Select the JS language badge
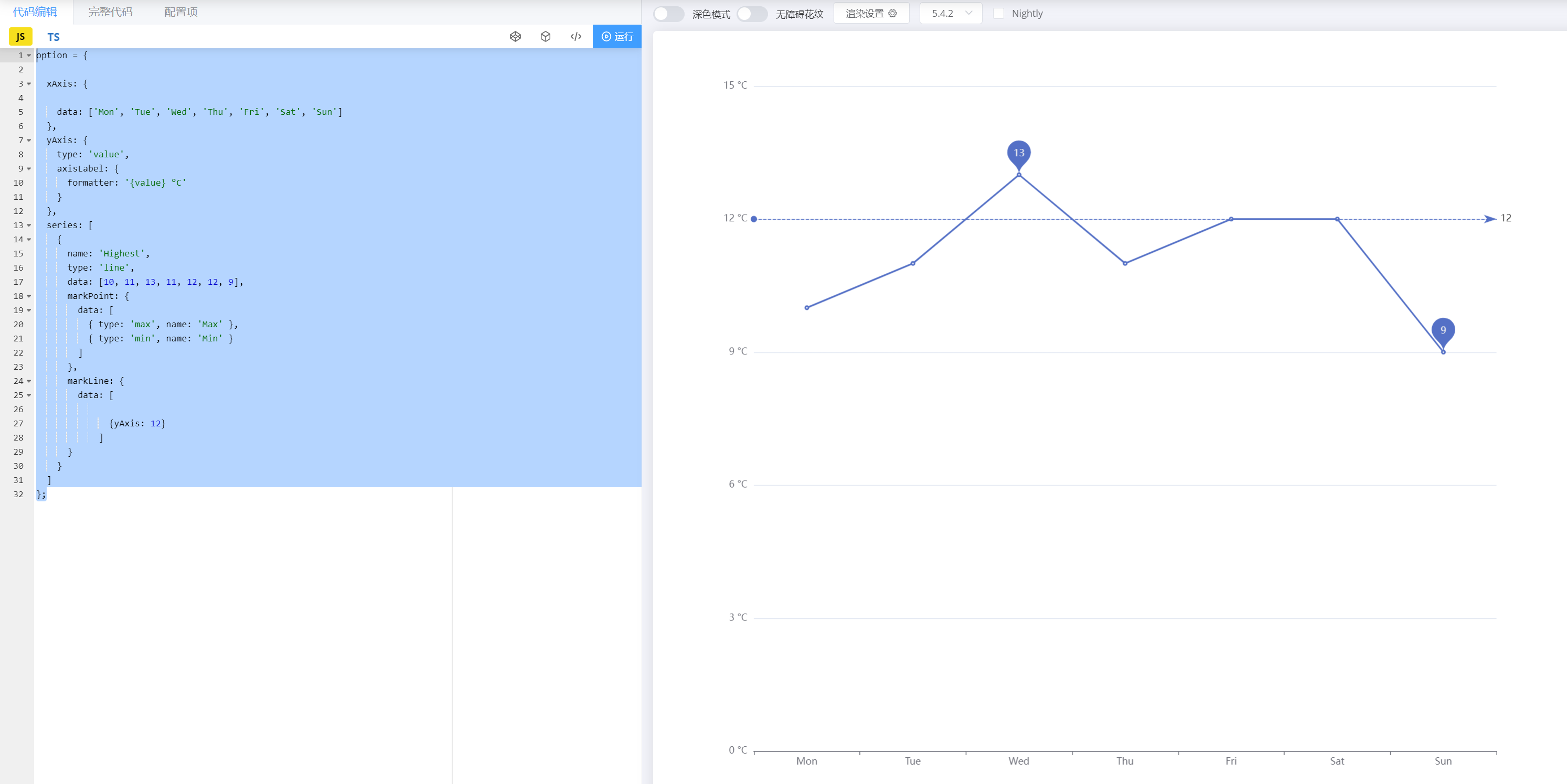The image size is (1567, 784). (20, 37)
